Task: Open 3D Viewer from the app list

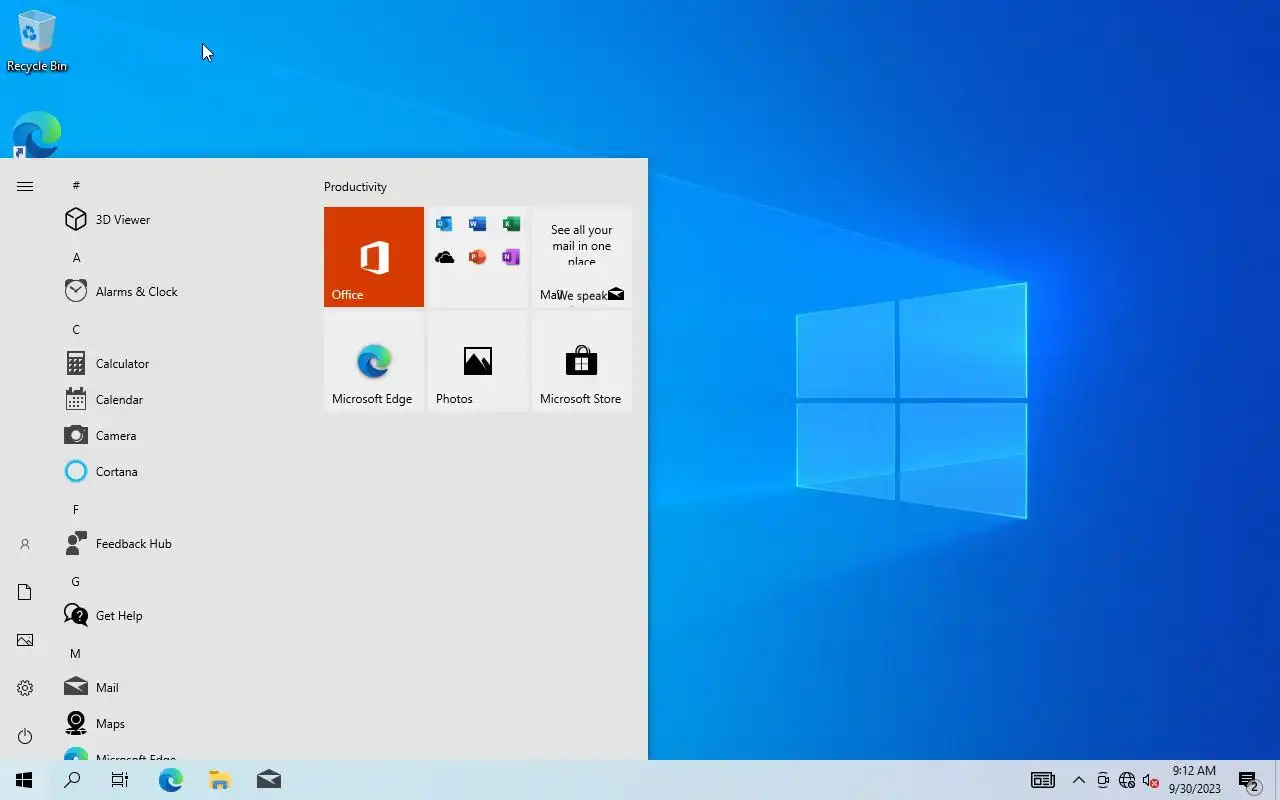Action: coord(182,220)
